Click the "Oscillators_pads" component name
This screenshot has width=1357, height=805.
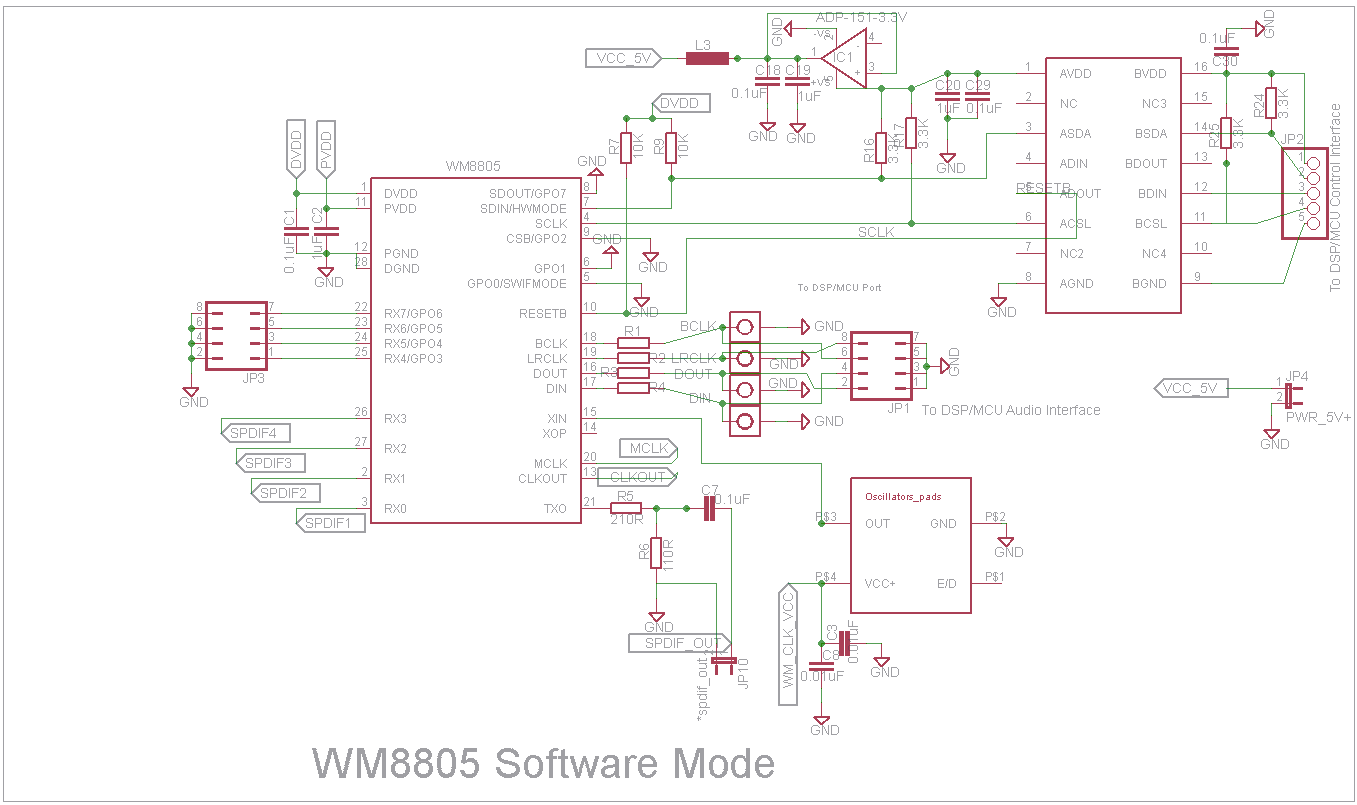[902, 496]
